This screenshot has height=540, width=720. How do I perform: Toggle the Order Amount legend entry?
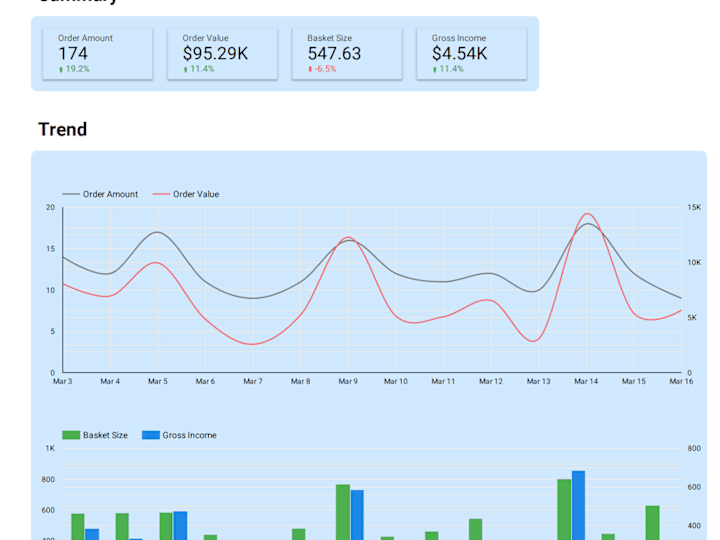pyautogui.click(x=100, y=194)
